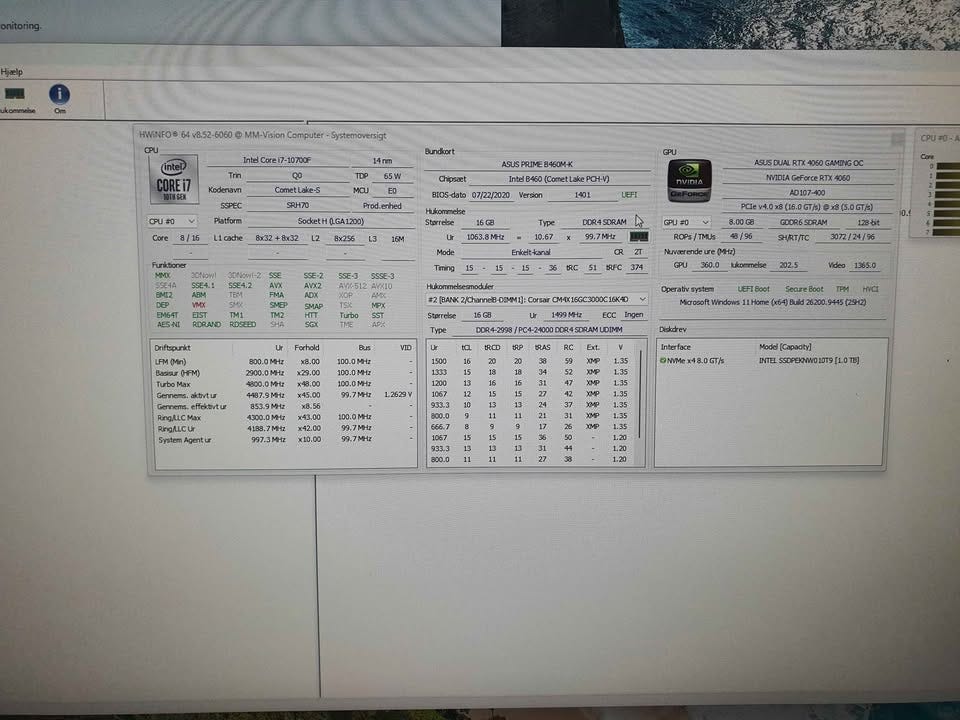Click the 1063.8 MHz memory clock value
This screenshot has width=960, height=720.
click(485, 237)
